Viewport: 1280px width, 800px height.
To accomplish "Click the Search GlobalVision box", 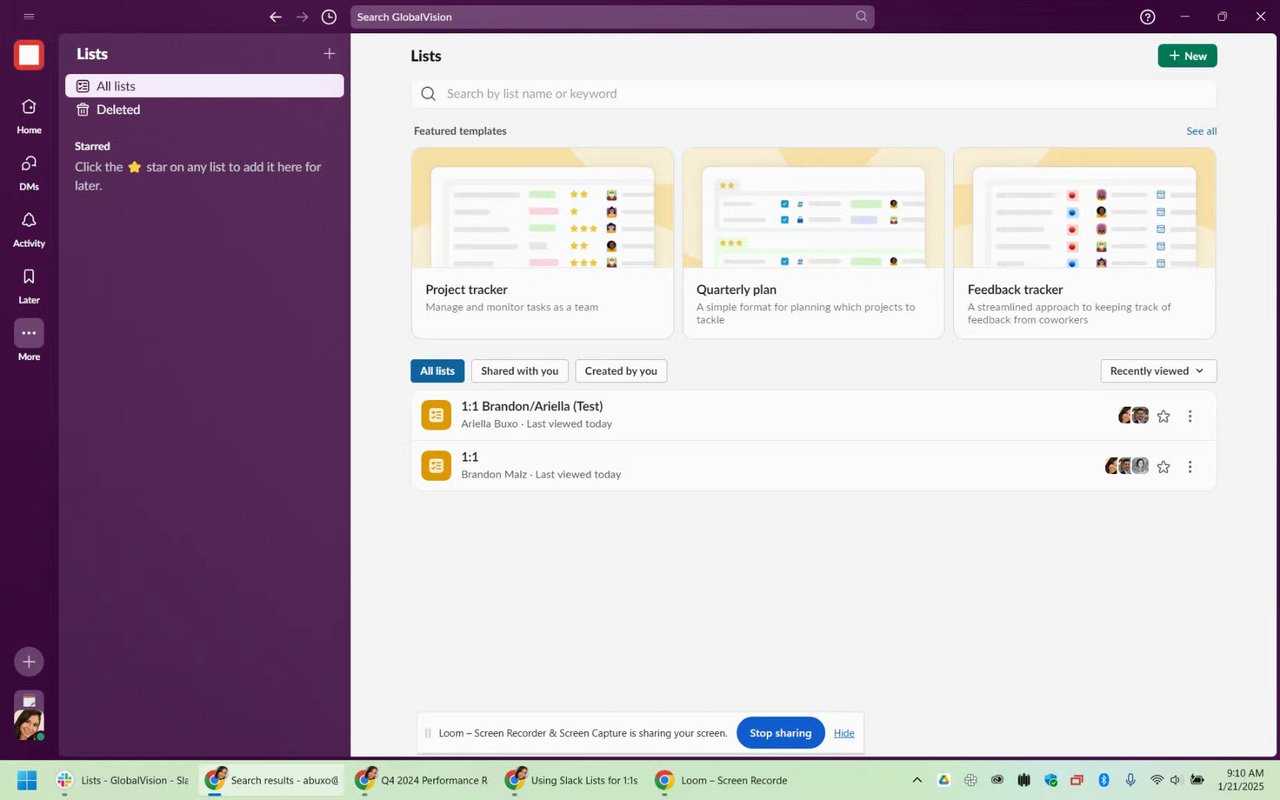I will tap(612, 17).
